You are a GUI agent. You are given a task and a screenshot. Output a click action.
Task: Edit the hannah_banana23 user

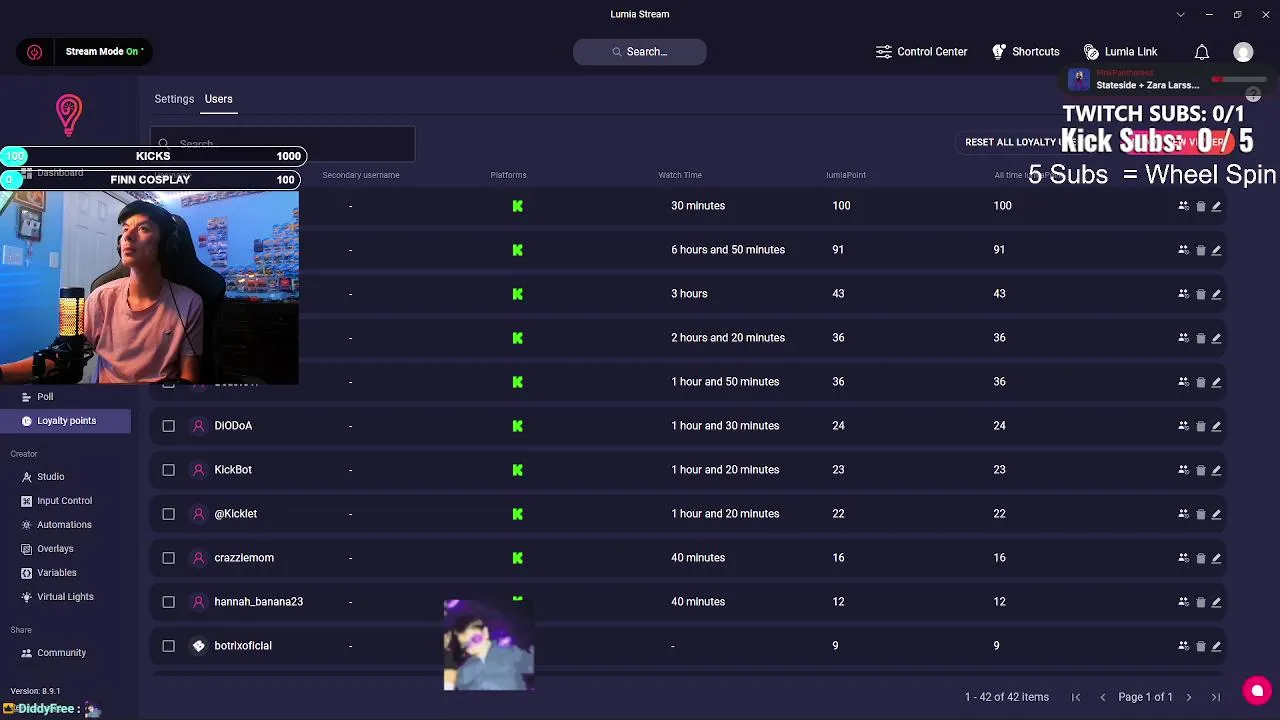pos(1216,602)
